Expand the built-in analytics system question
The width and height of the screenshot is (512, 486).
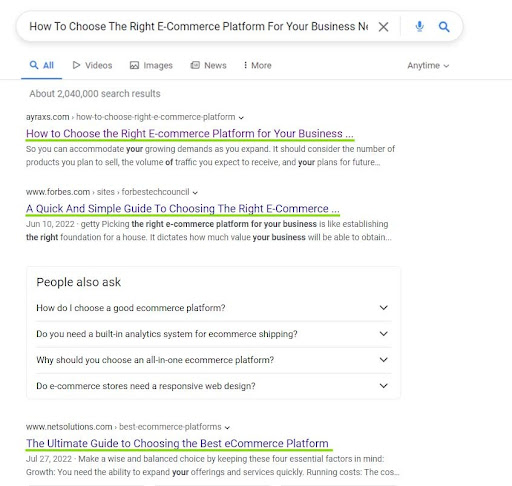pyautogui.click(x=214, y=334)
